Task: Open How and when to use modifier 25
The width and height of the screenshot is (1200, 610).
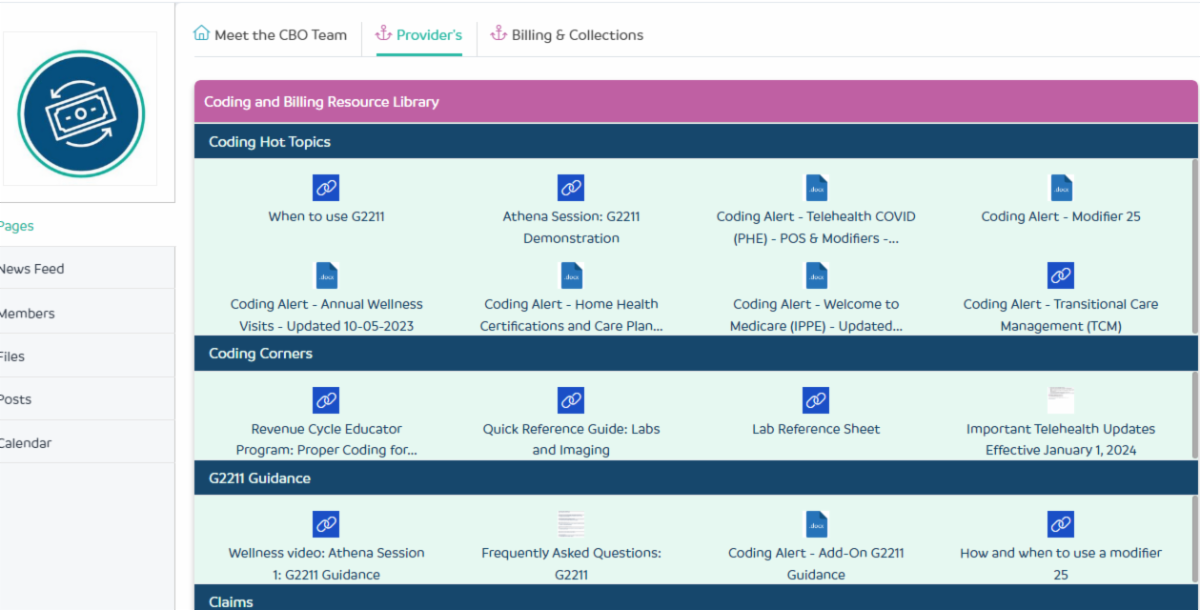Action: coord(1060,563)
